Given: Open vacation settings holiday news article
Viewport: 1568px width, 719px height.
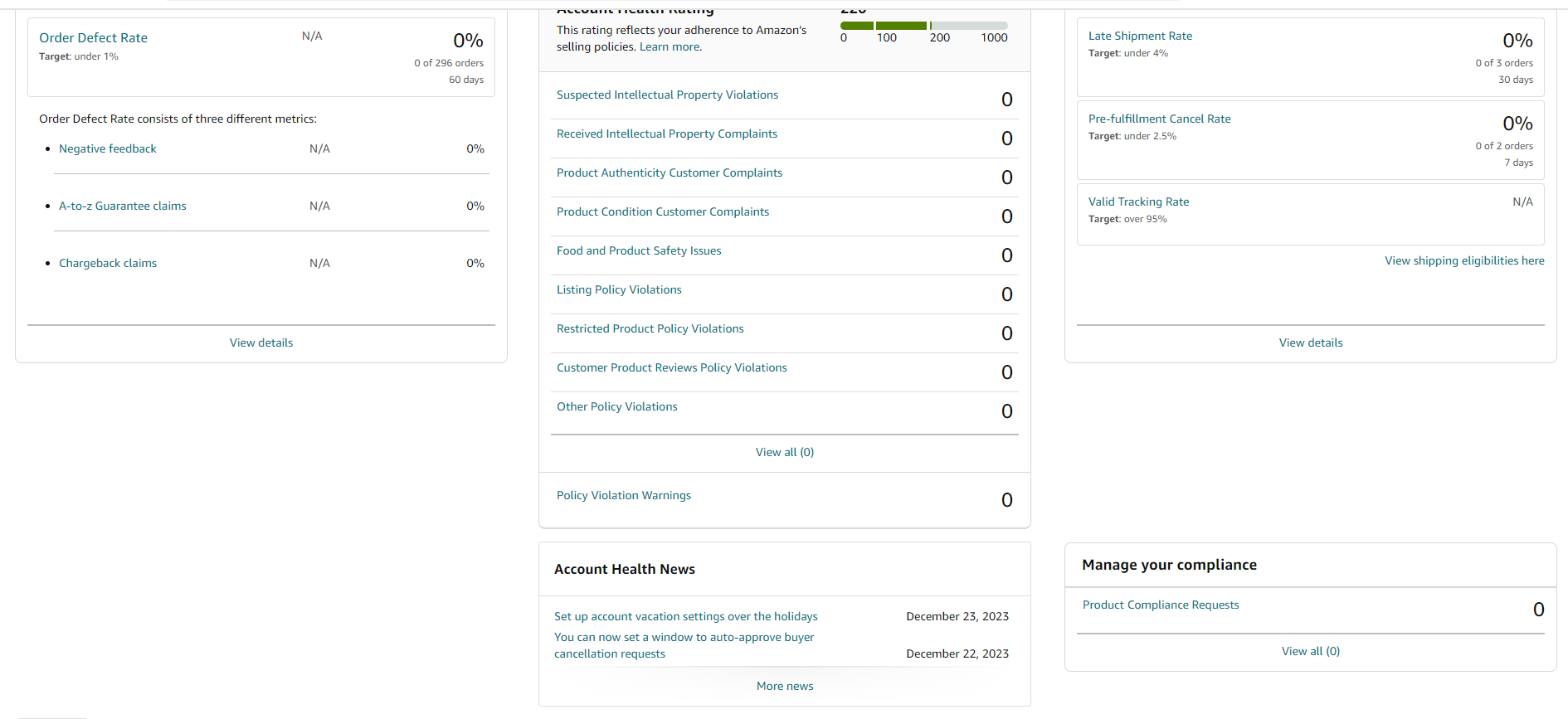Looking at the screenshot, I should coord(686,617).
